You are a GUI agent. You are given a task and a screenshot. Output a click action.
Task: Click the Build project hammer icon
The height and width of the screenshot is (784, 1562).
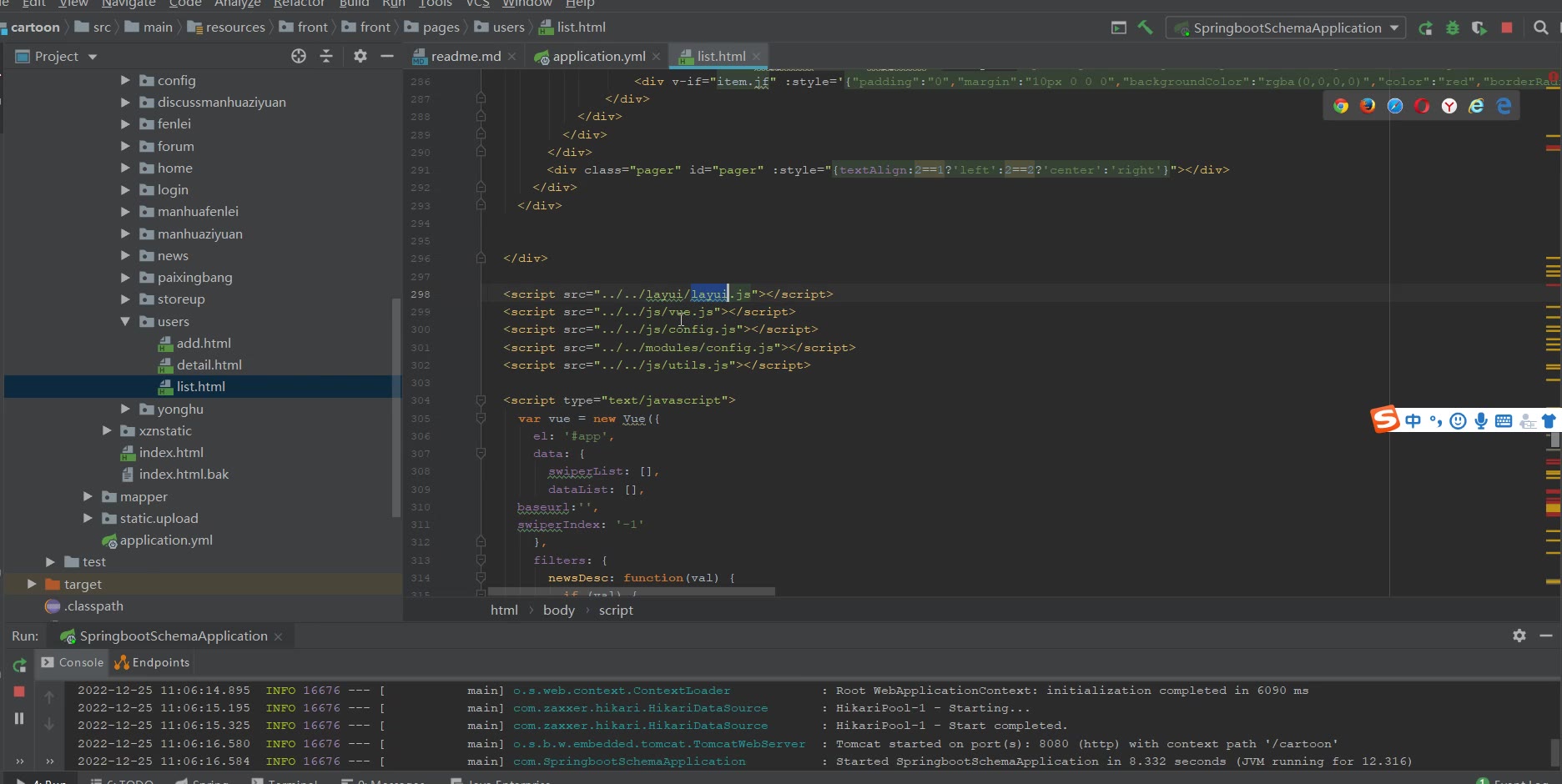click(x=1145, y=28)
